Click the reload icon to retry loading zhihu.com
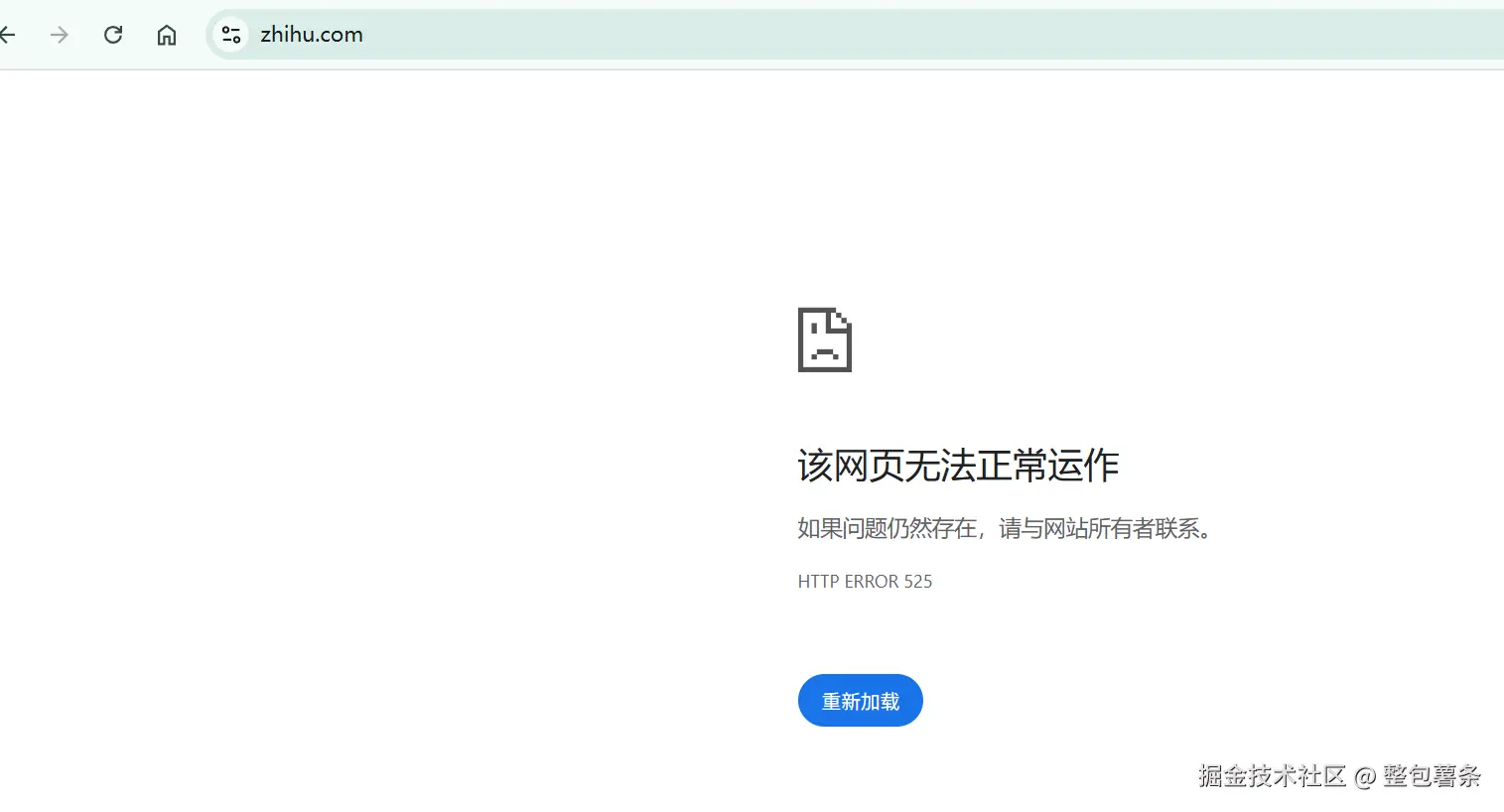 [112, 34]
